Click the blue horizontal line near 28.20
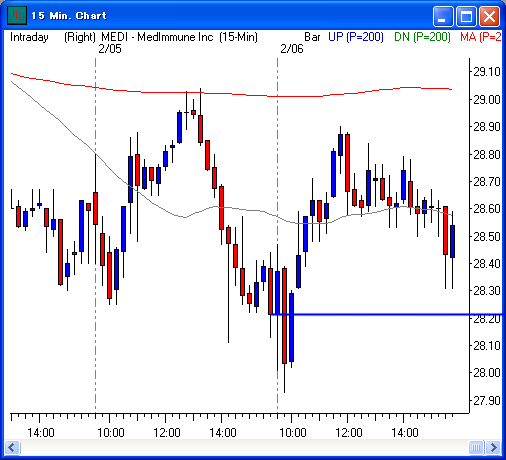Viewport: 506px width, 460px height. point(387,314)
